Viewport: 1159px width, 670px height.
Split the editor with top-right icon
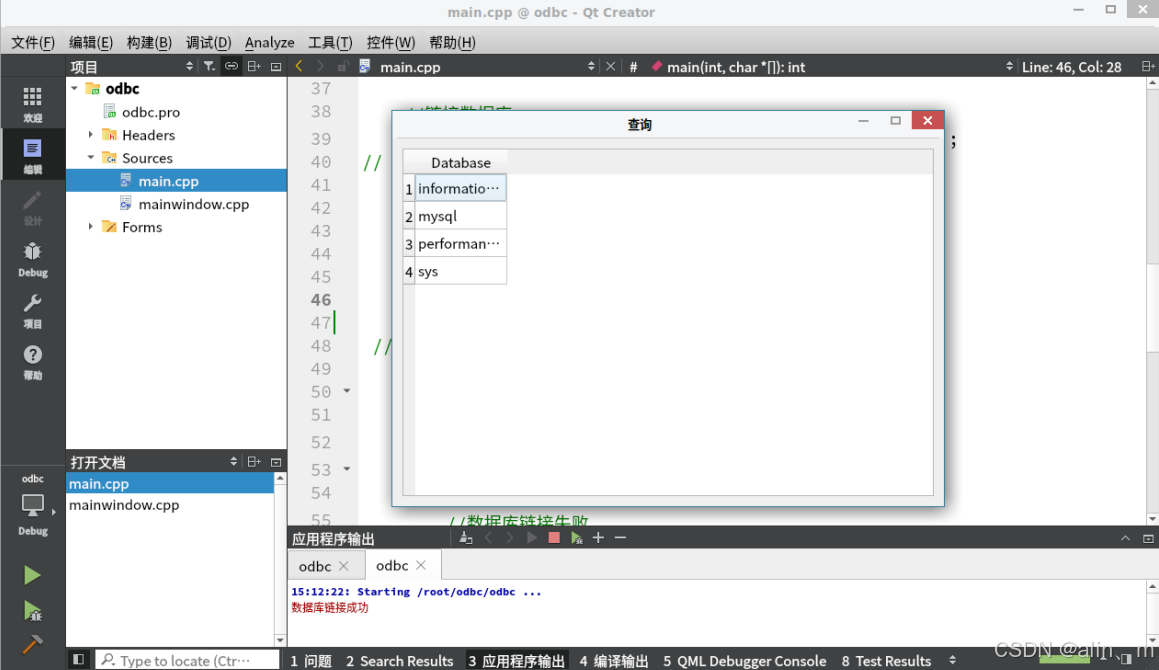(x=1147, y=67)
